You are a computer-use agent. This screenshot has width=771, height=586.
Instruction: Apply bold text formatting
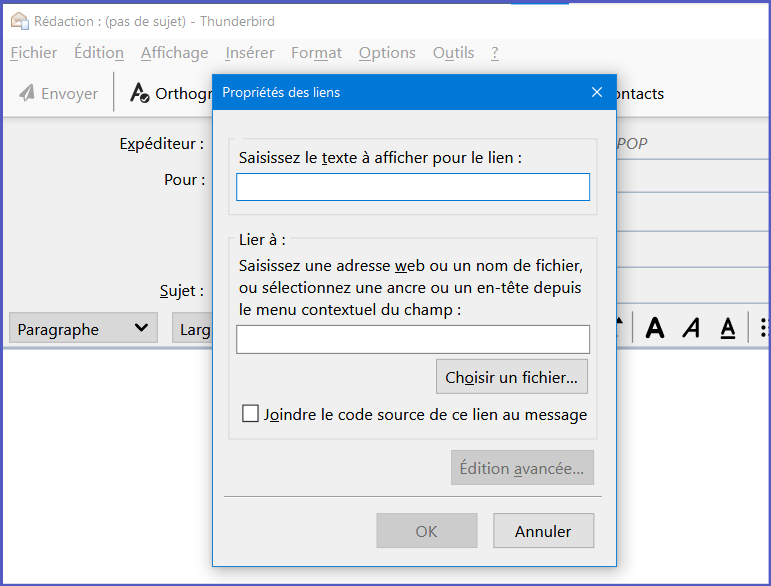click(x=655, y=328)
